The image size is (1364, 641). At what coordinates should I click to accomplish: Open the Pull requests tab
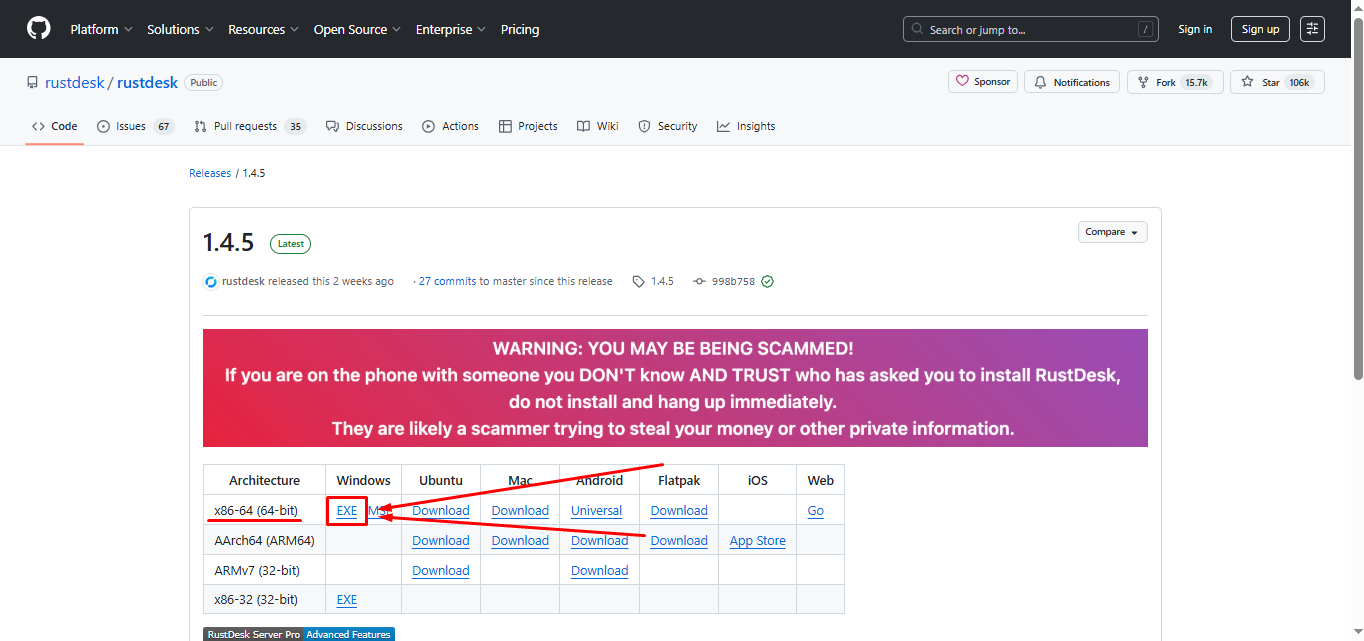point(250,126)
